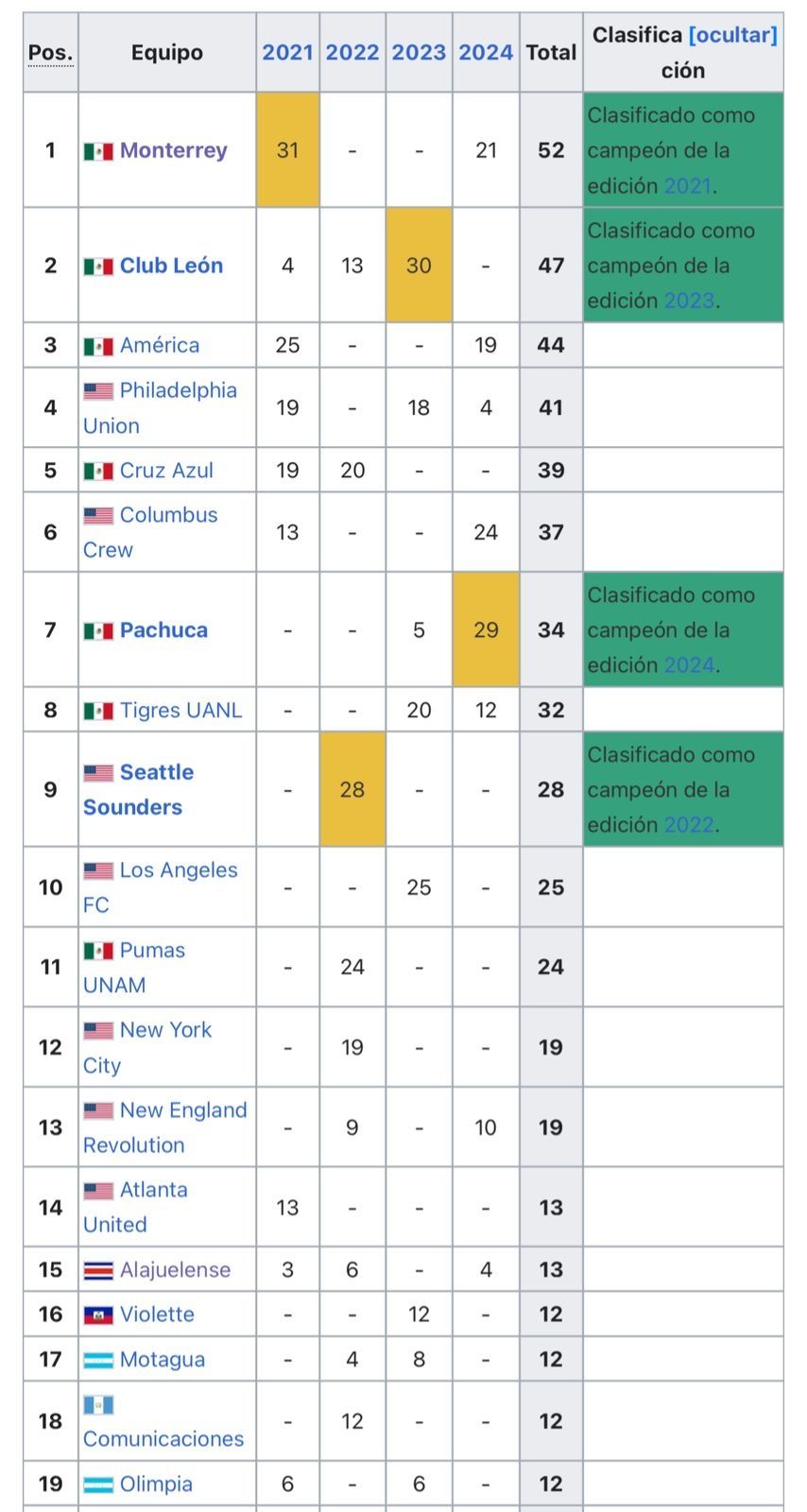Click the Pos. column header abbreviation

pyautogui.click(x=51, y=53)
